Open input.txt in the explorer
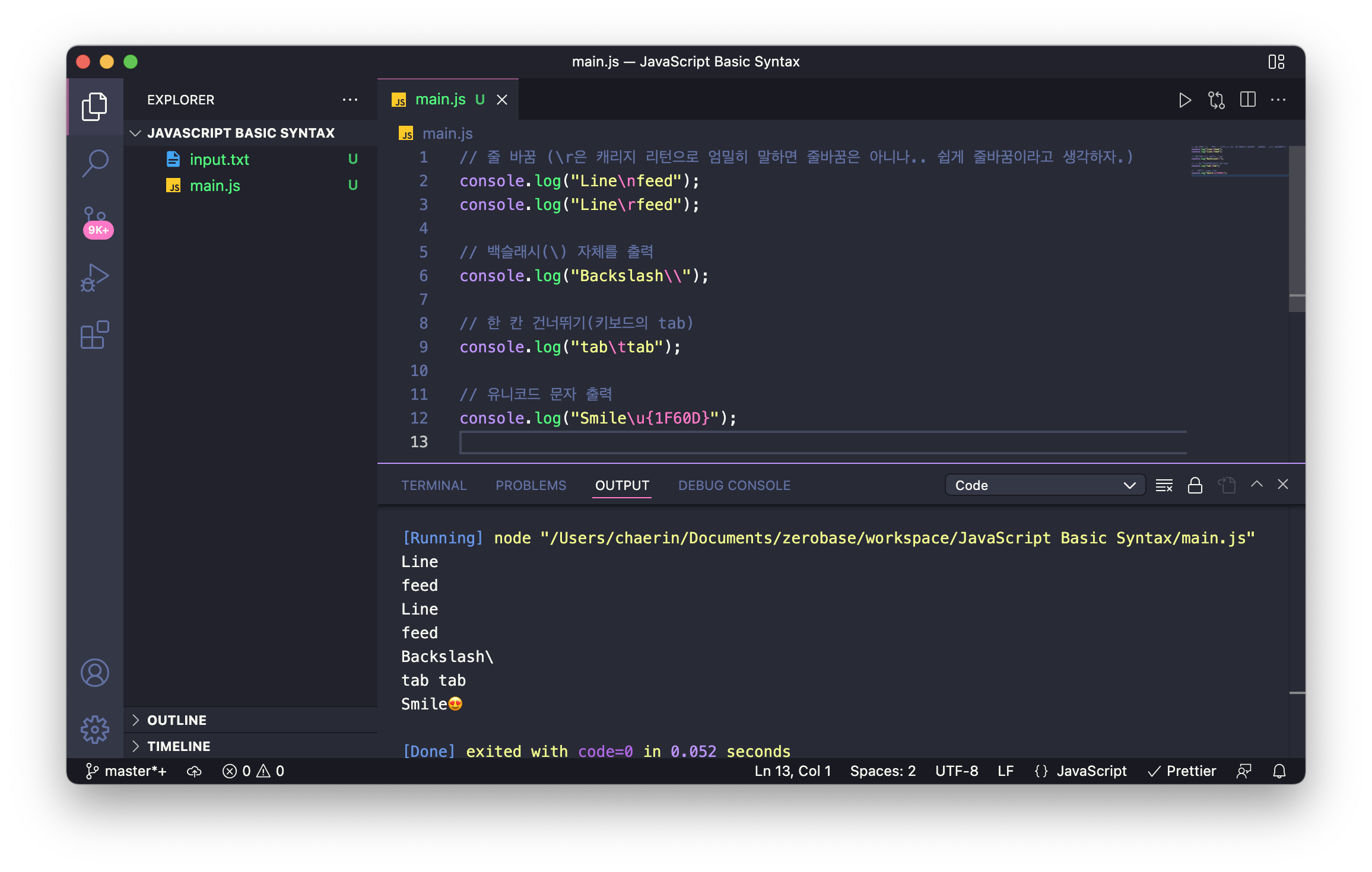This screenshot has height=872, width=1372. click(x=219, y=160)
